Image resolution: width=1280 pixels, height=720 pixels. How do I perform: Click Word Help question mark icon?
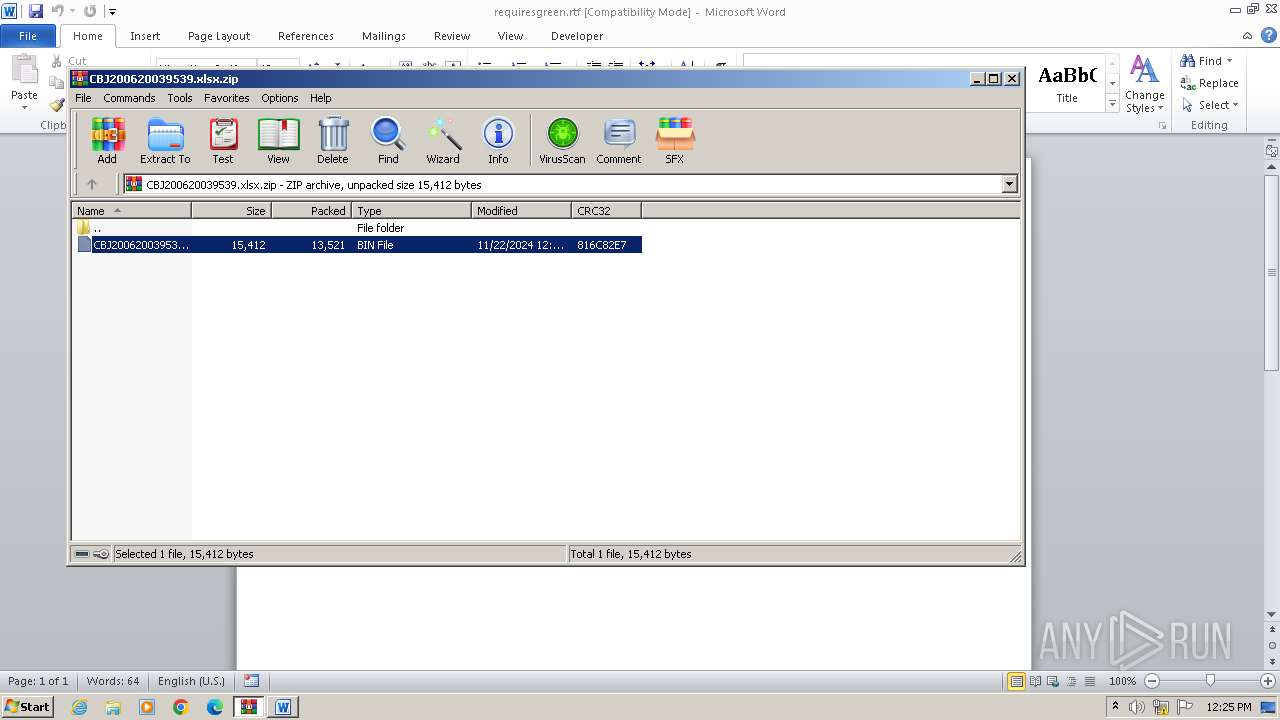[x=1269, y=35]
